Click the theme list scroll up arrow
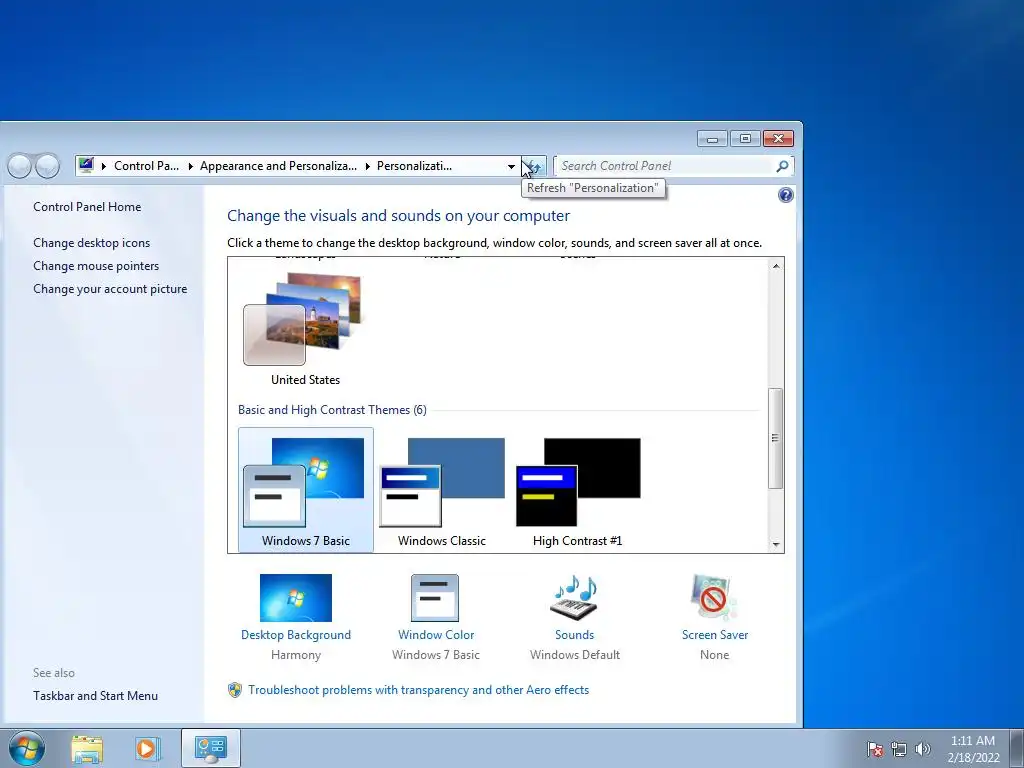Viewport: 1024px width, 768px height. (x=776, y=266)
